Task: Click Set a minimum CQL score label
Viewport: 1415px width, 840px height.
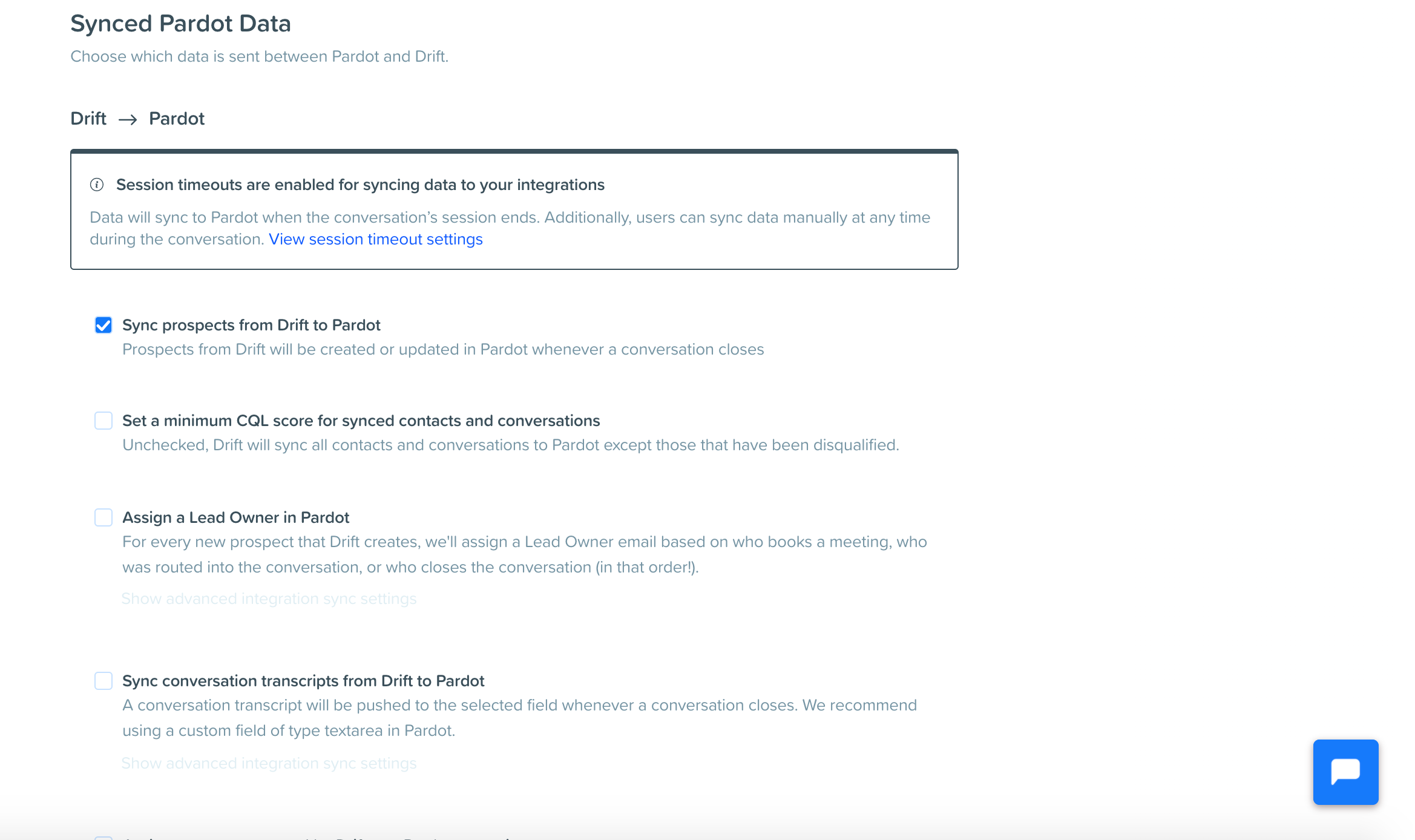Action: [x=361, y=421]
